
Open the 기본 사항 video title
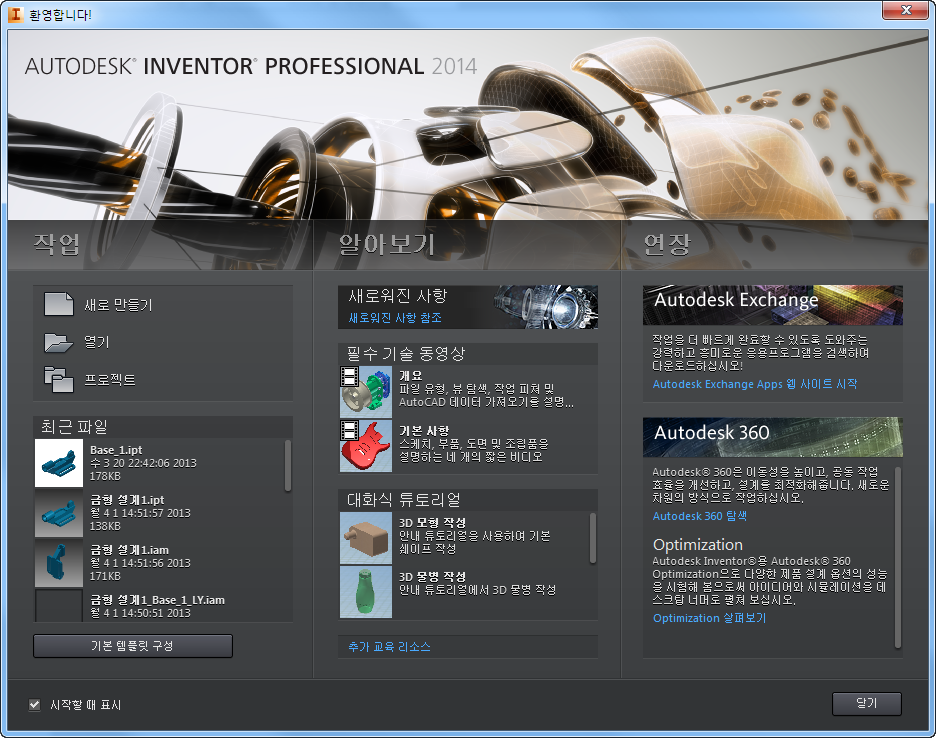[424, 430]
